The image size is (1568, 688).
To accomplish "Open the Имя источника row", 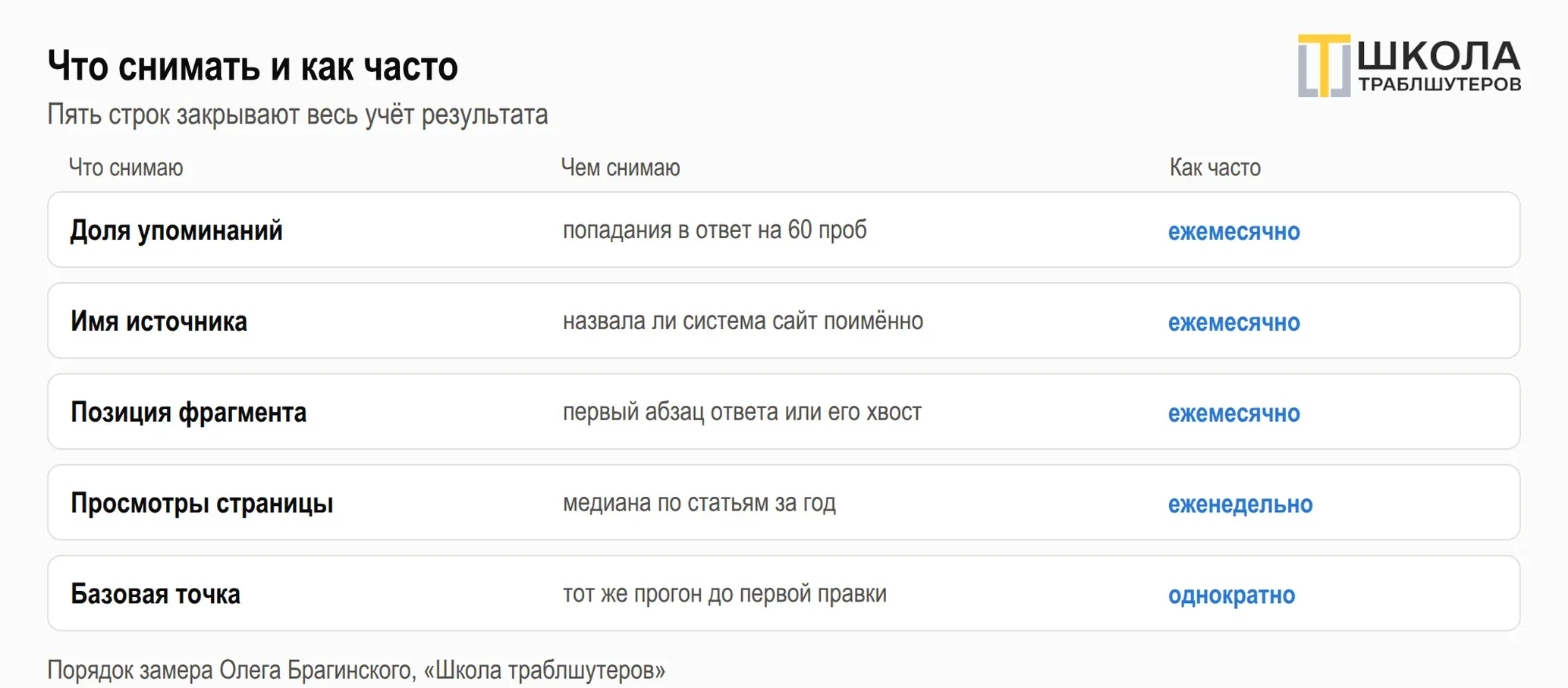I will 784,321.
